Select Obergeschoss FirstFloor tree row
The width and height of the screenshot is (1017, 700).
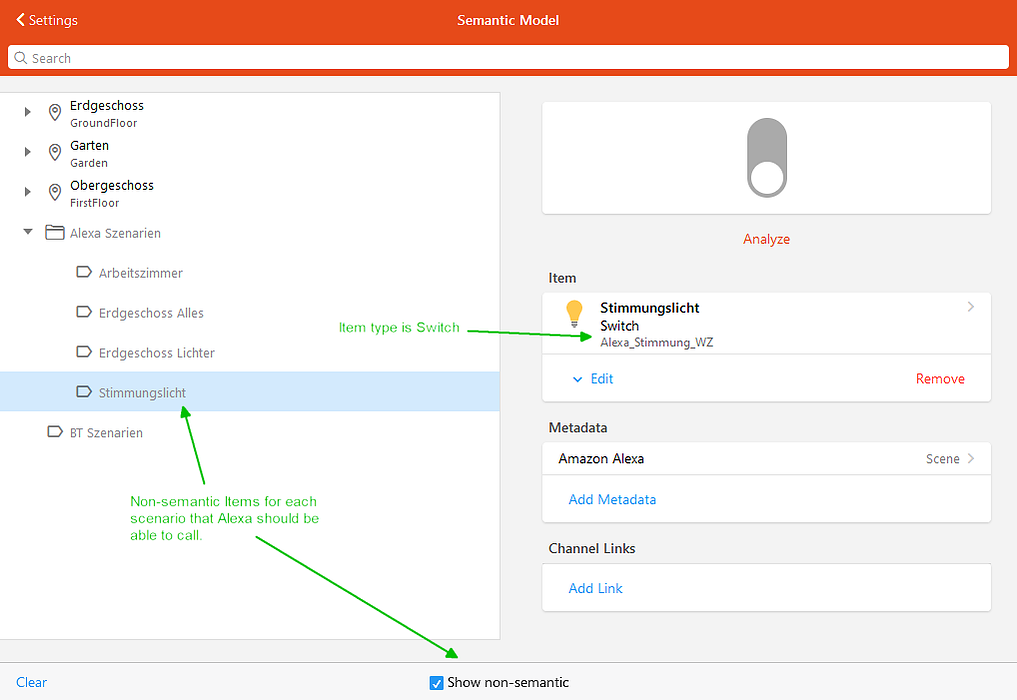pyautogui.click(x=250, y=193)
